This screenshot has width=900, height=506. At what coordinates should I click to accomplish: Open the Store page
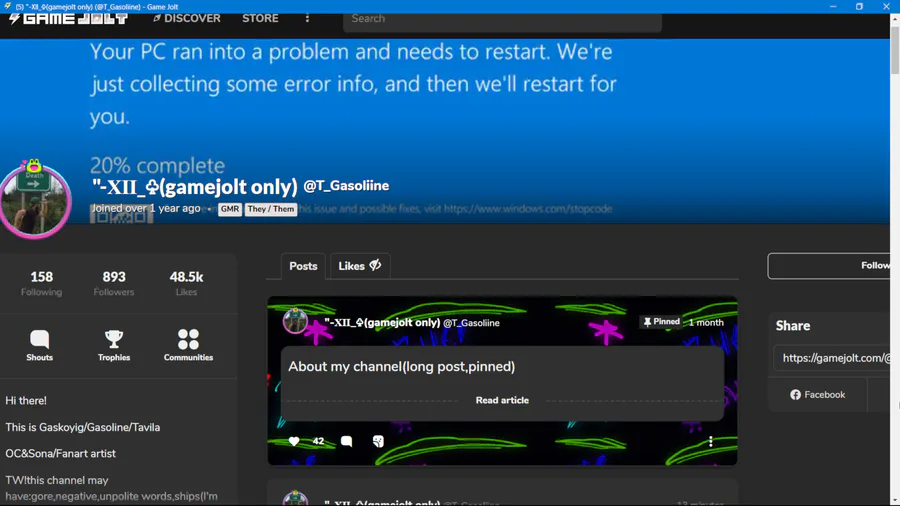260,18
